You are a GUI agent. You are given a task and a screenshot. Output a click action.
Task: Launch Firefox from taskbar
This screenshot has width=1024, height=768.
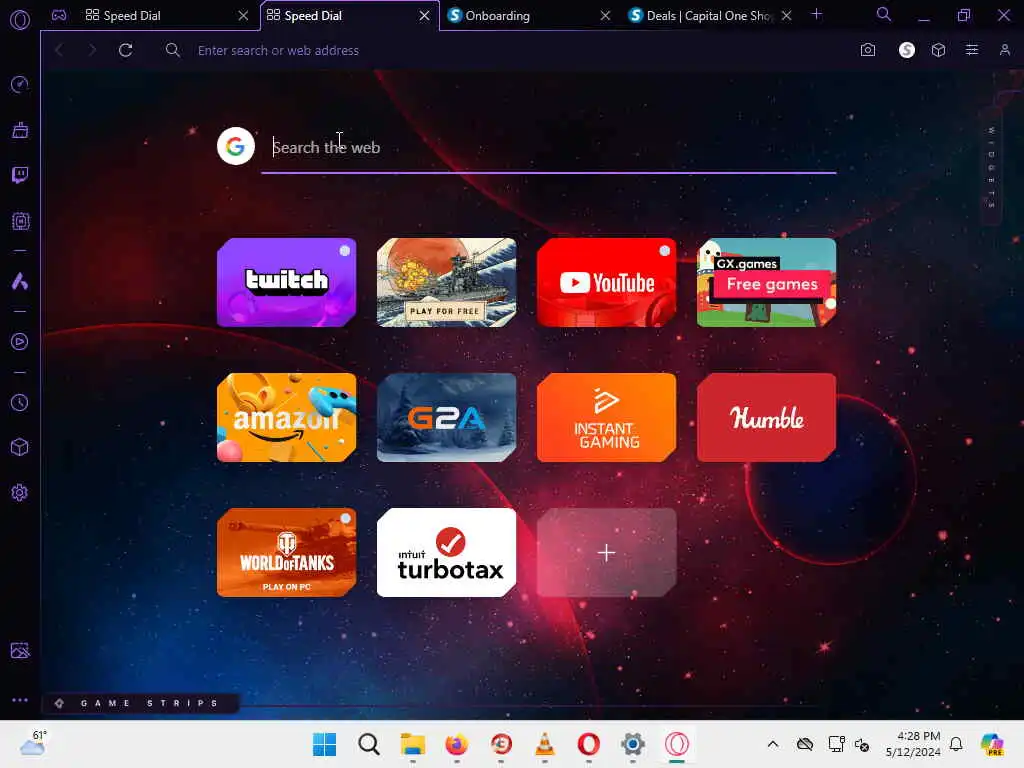click(x=456, y=744)
